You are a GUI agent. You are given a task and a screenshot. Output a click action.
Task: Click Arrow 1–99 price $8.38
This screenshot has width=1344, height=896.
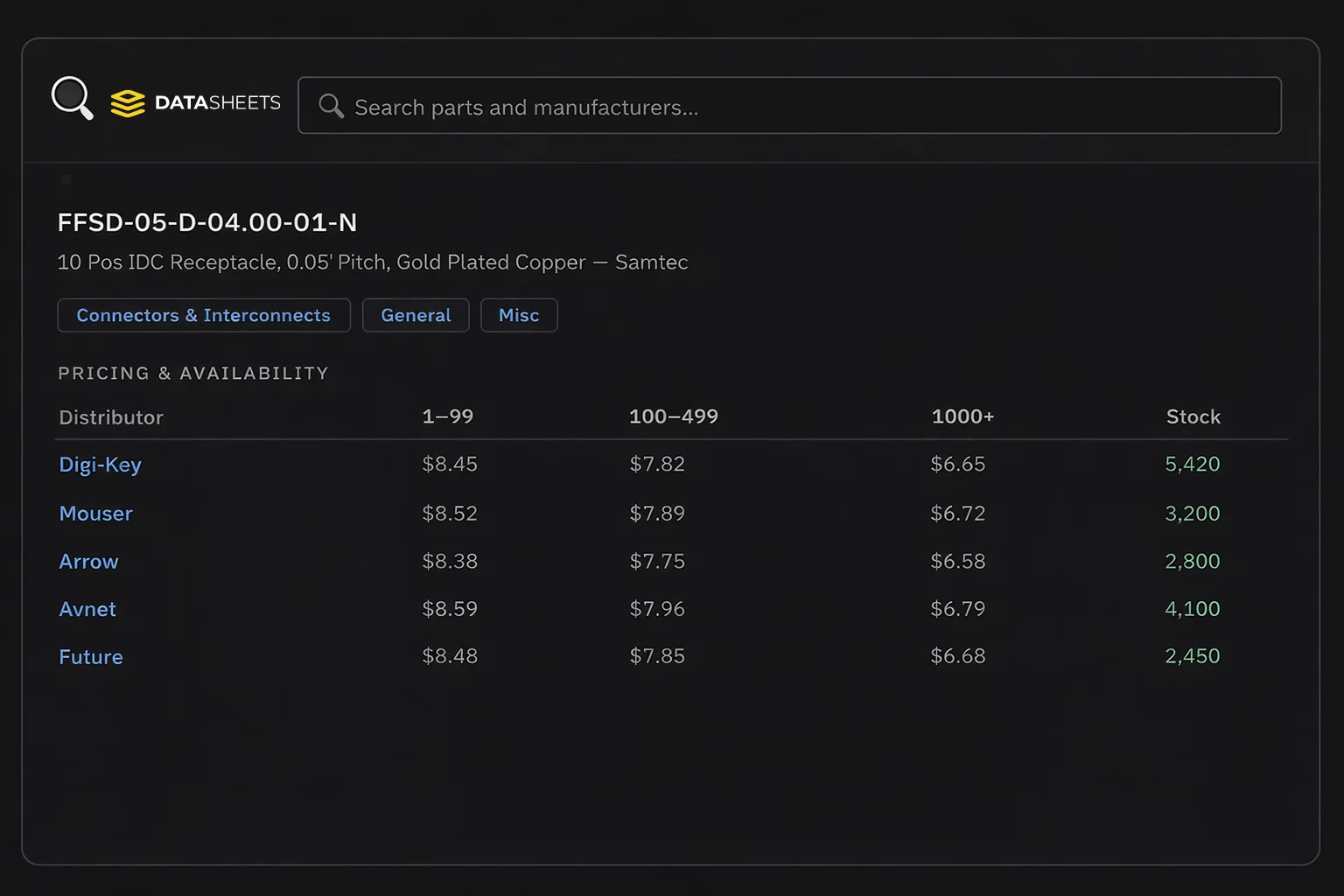point(450,561)
